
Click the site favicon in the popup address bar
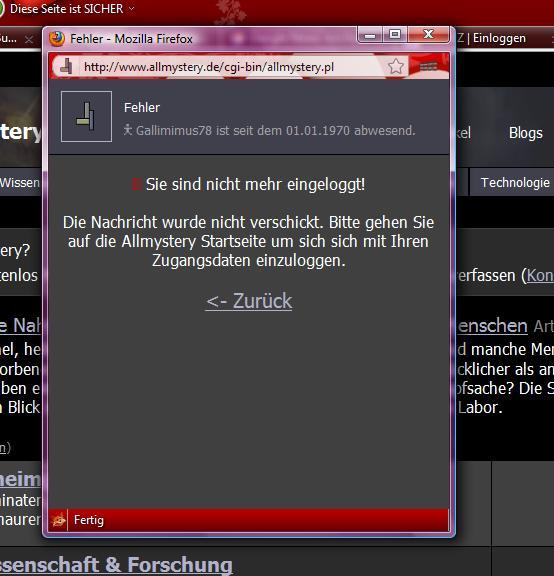66,66
